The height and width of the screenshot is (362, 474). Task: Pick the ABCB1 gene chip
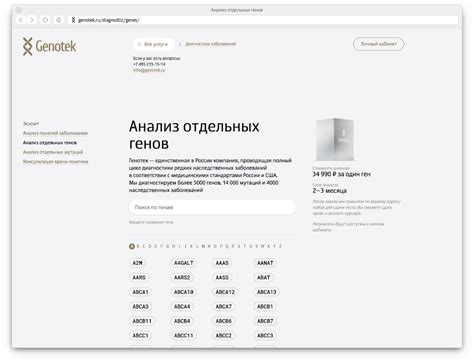(265, 306)
